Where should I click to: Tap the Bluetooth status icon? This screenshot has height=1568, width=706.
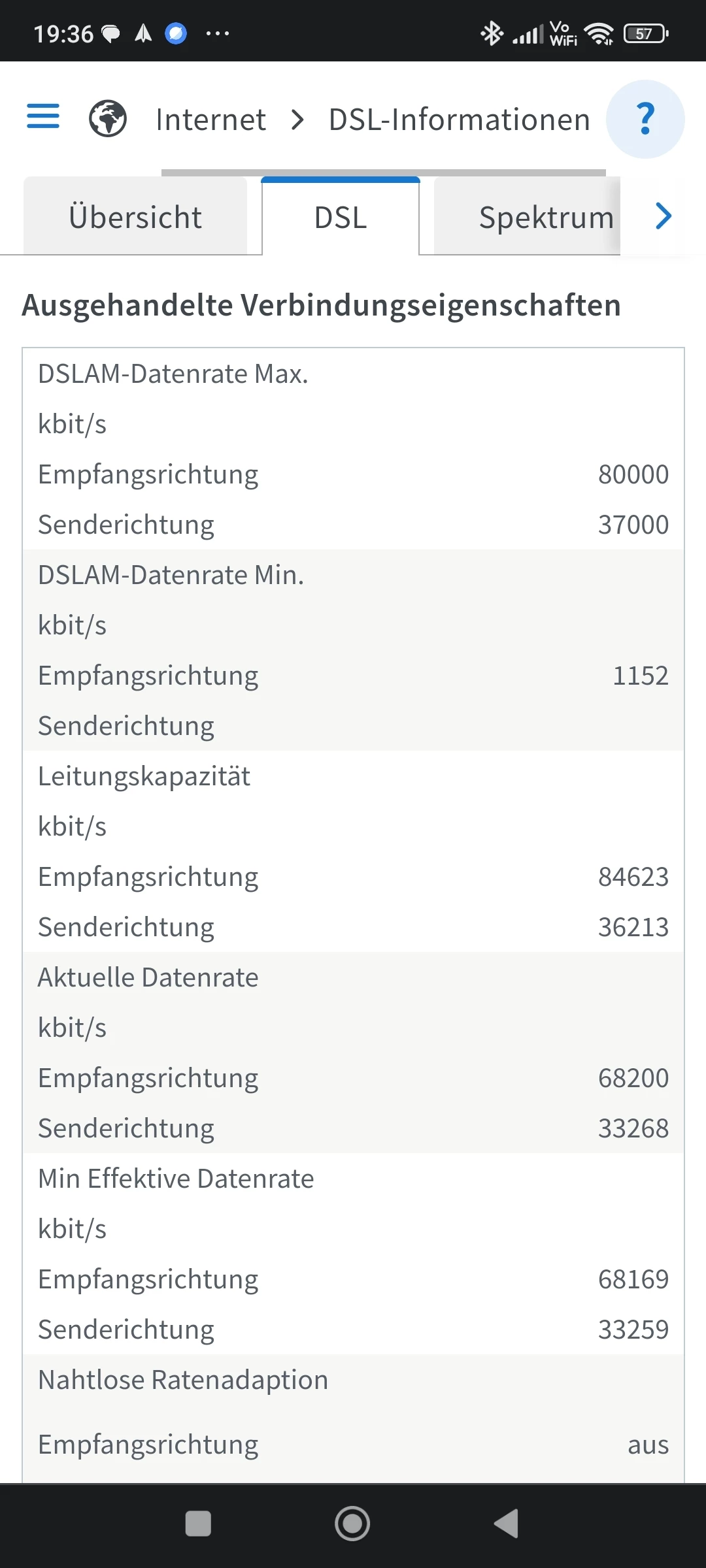pos(492,33)
